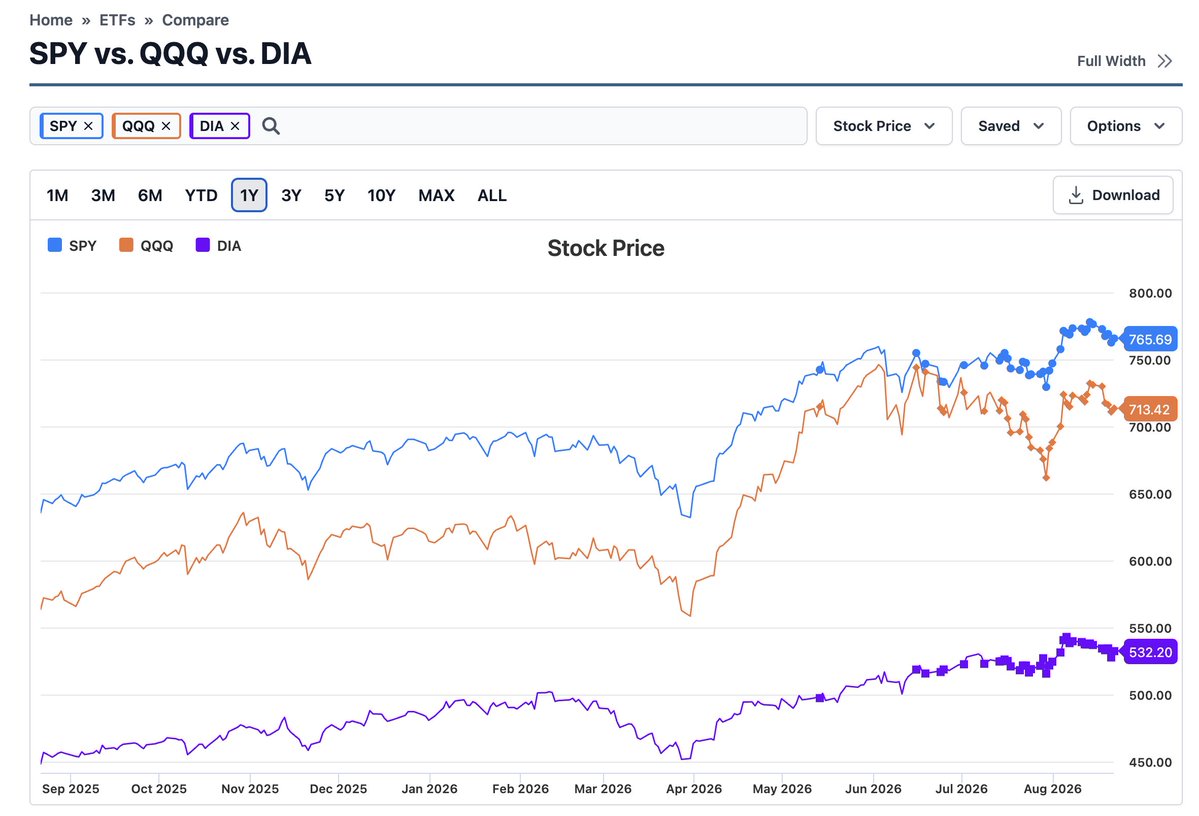This screenshot has width=1199, height=816.
Task: Remove QQQ ticker via its X icon
Action: [166, 126]
